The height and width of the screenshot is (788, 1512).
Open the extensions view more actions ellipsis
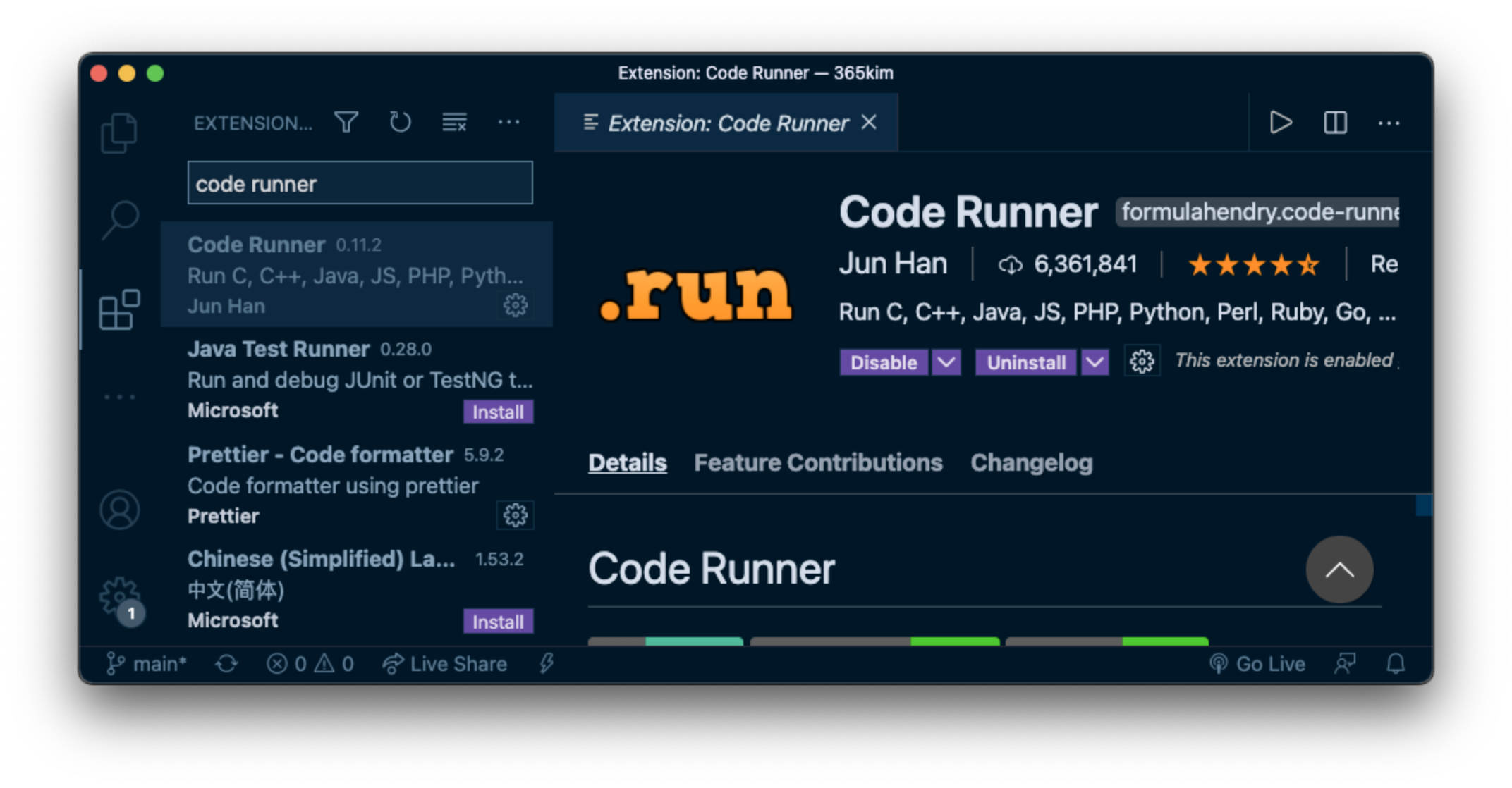[508, 123]
